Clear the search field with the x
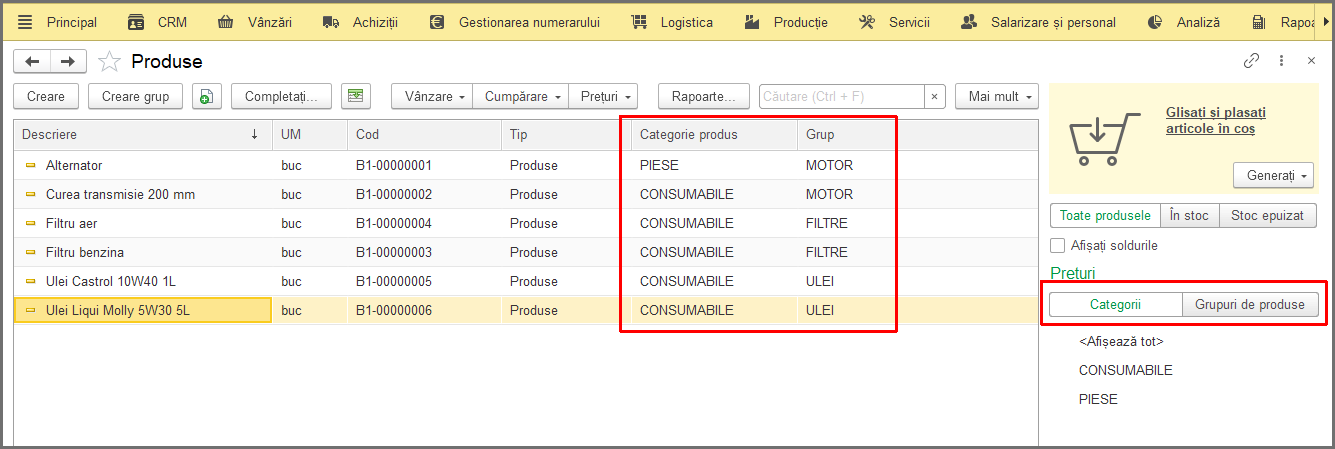The image size is (1335, 449). 934,97
